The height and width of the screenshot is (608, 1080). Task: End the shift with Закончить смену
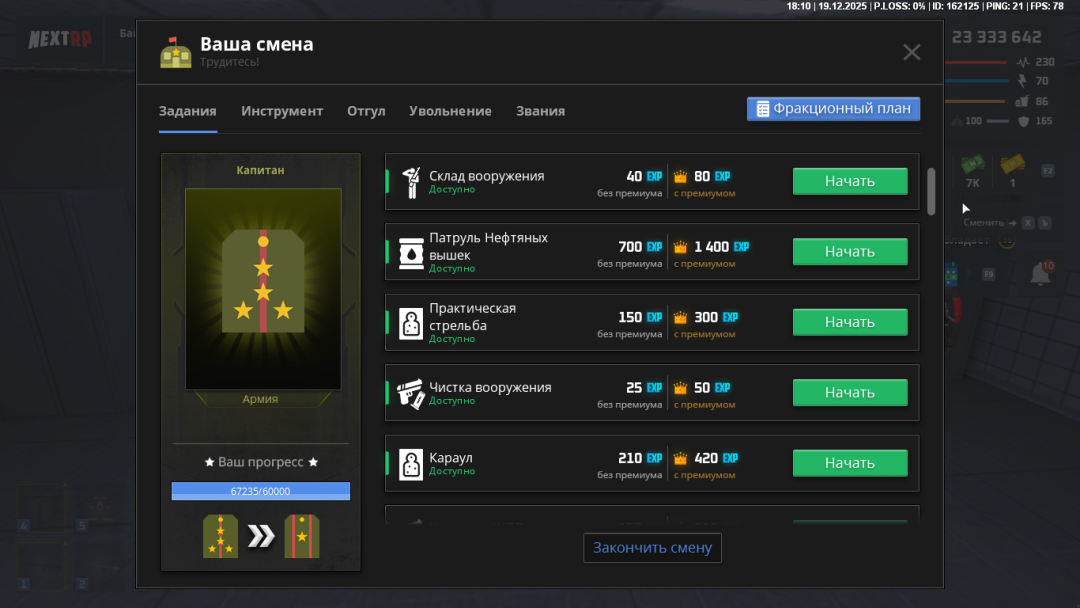click(x=652, y=548)
